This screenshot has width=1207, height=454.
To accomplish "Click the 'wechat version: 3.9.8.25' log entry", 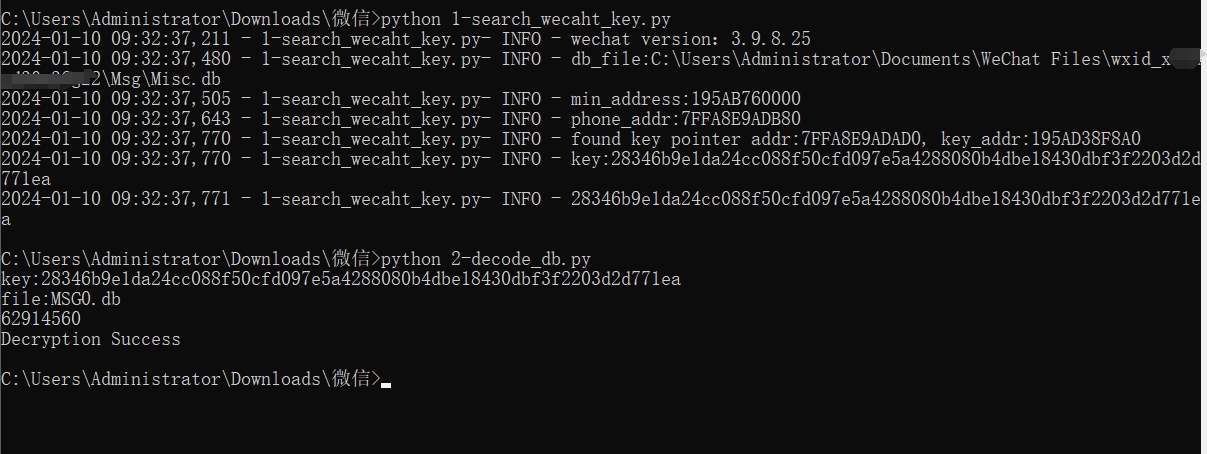I will tap(690, 39).
